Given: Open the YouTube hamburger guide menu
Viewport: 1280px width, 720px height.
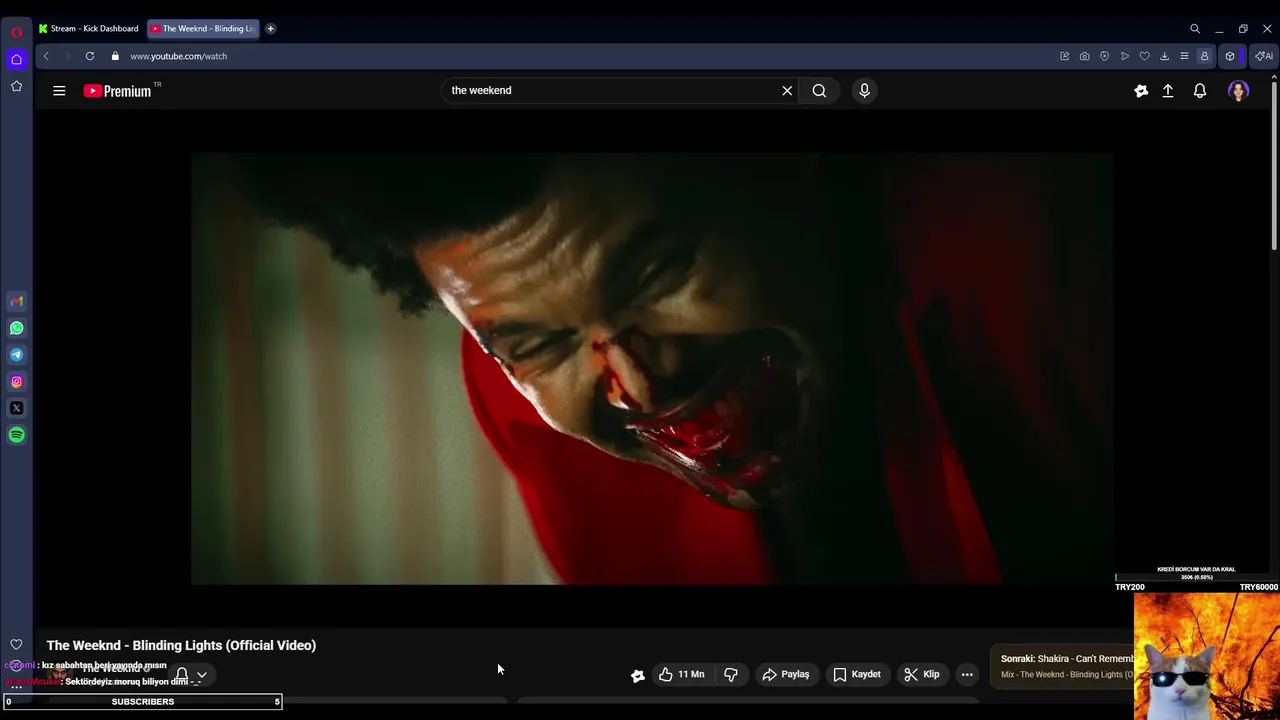Looking at the screenshot, I should pyautogui.click(x=59, y=91).
